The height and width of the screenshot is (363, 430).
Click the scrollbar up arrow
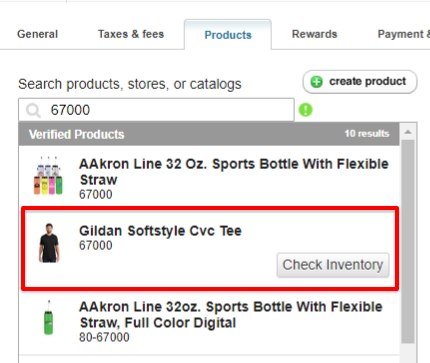point(408,132)
